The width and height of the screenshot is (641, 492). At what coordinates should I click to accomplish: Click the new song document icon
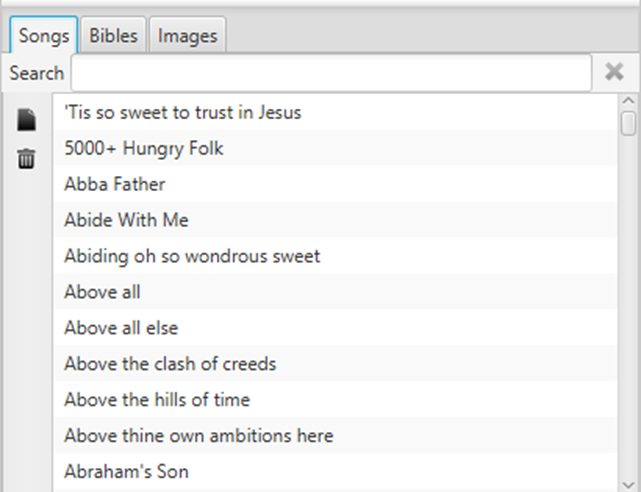click(27, 120)
